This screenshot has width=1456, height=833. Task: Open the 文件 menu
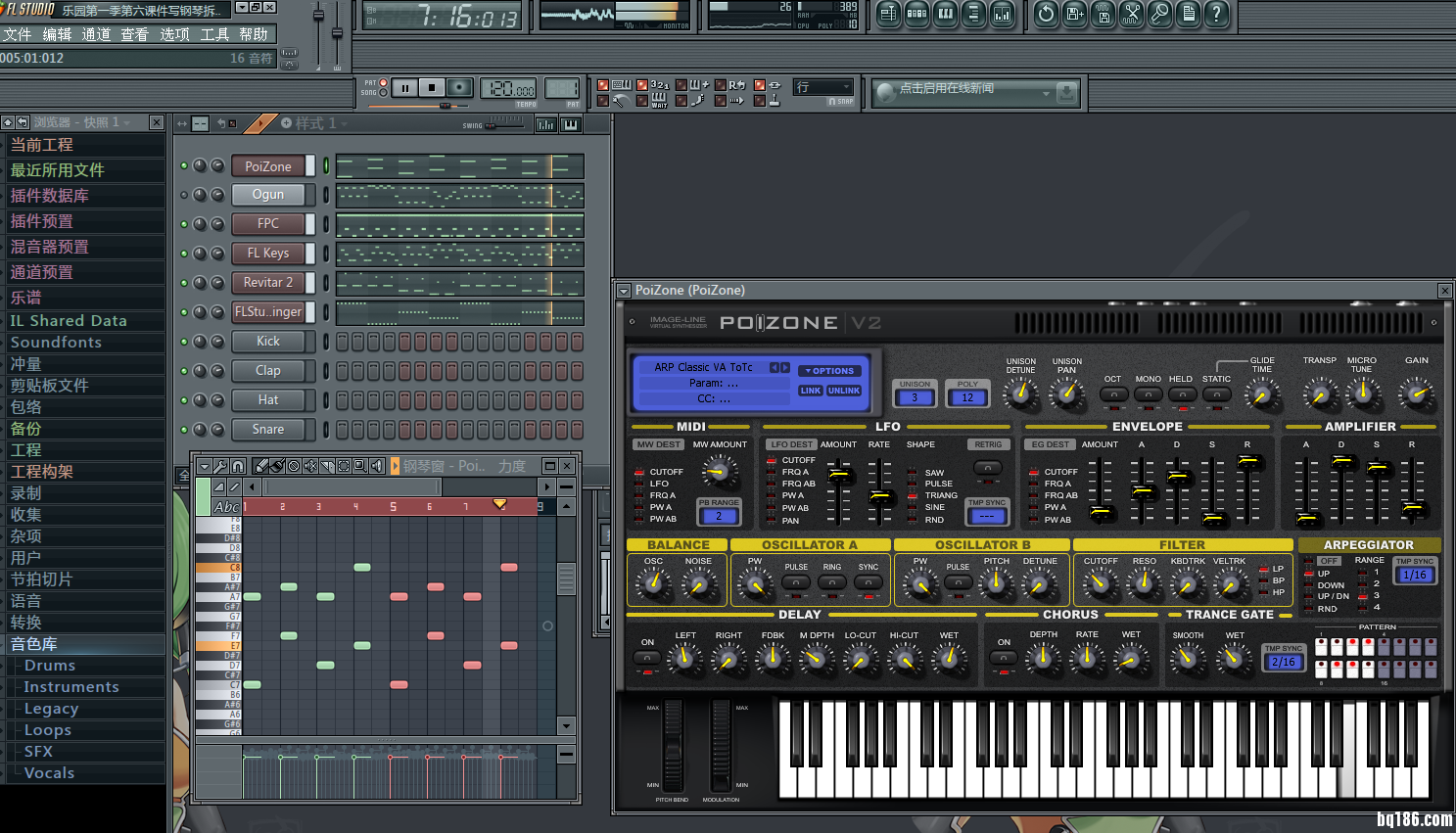pyautogui.click(x=18, y=34)
